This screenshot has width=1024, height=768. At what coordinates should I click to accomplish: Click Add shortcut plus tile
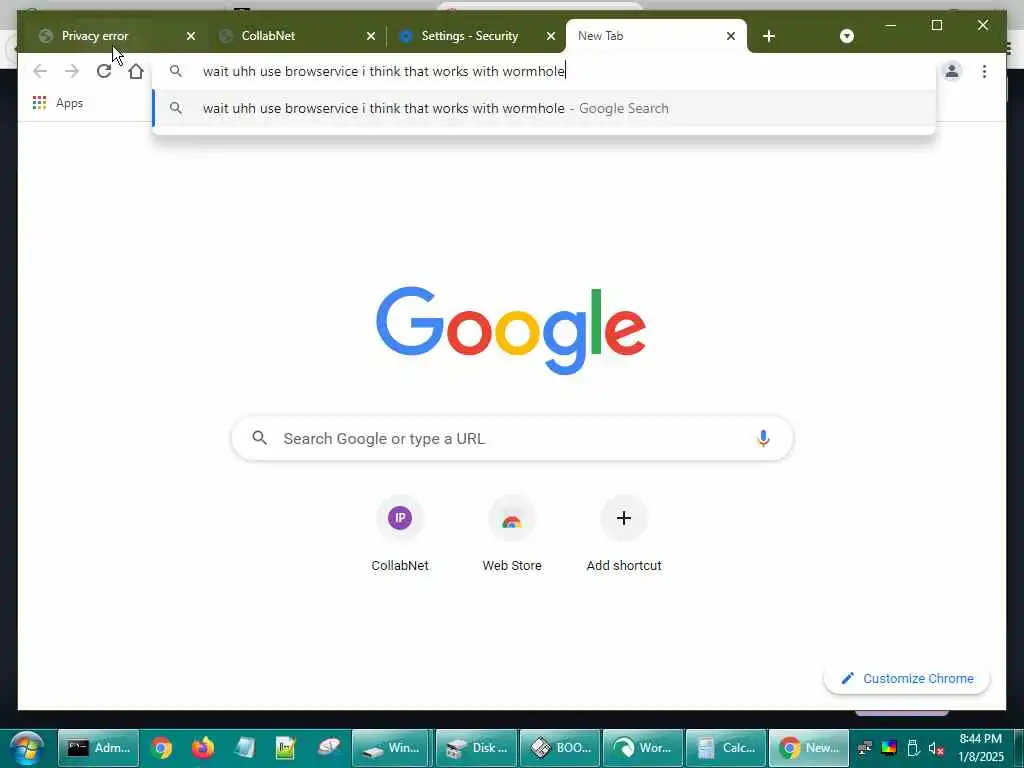coord(624,534)
